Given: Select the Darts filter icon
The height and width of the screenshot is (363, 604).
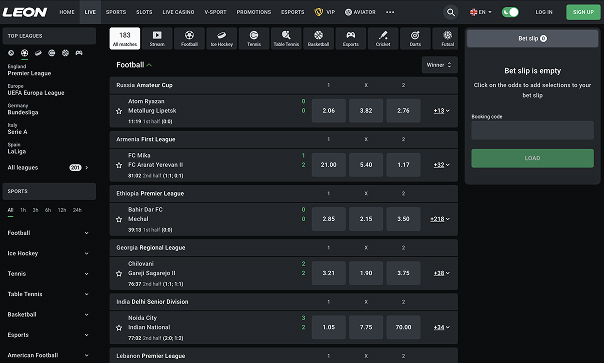Looking at the screenshot, I should tap(415, 39).
